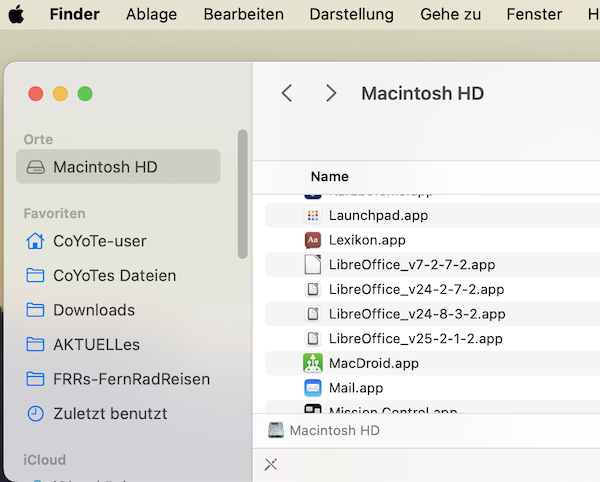Open AKTUELLes folder in sidebar
This screenshot has width=600, height=482.
point(118,344)
